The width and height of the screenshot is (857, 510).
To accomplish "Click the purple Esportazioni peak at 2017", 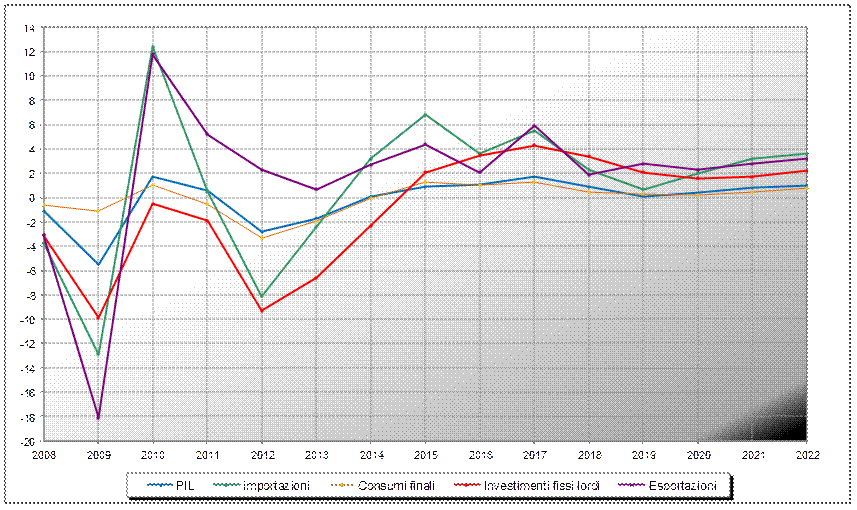I will coord(534,126).
